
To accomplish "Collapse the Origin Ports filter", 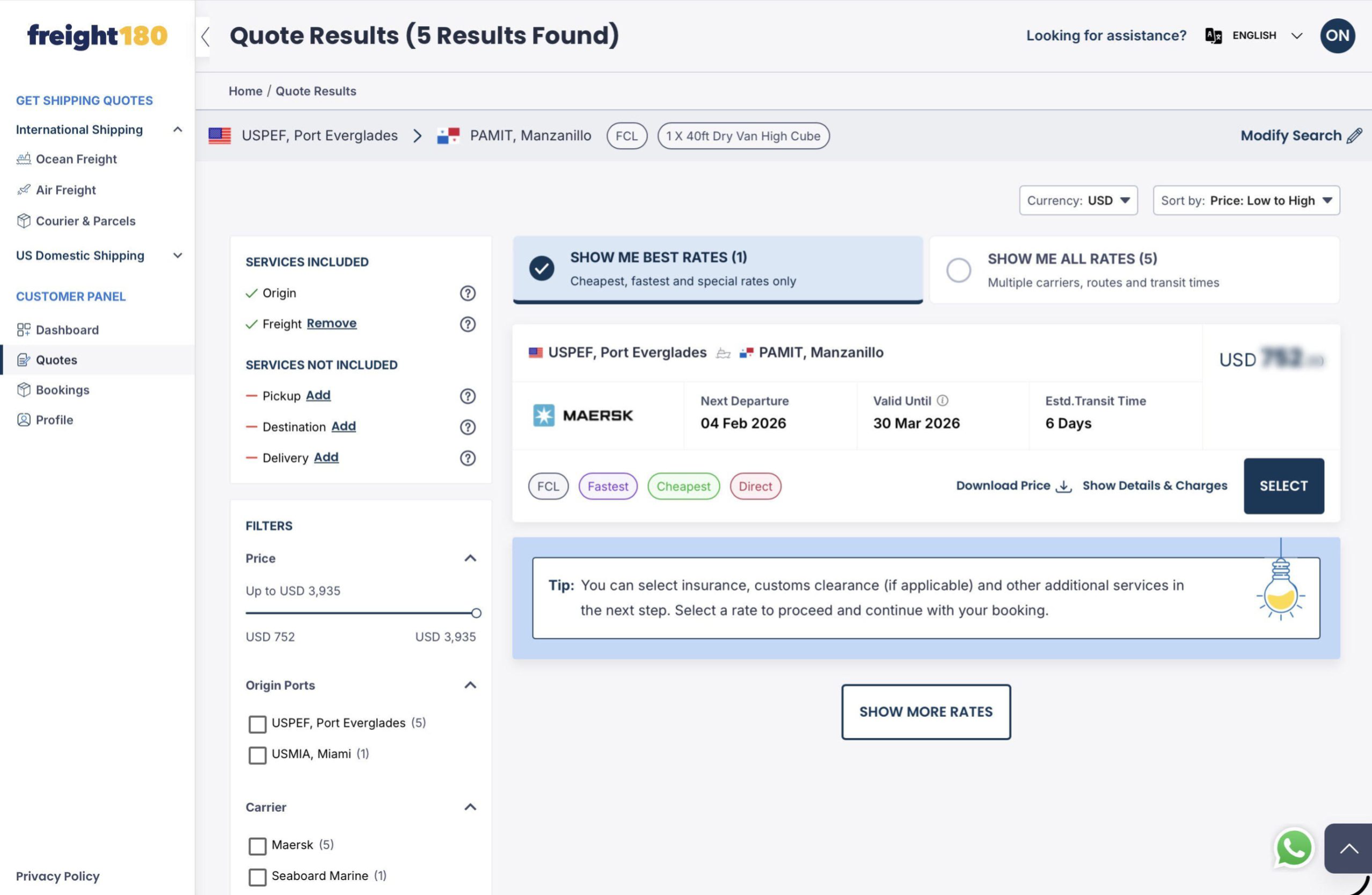I will (x=470, y=685).
